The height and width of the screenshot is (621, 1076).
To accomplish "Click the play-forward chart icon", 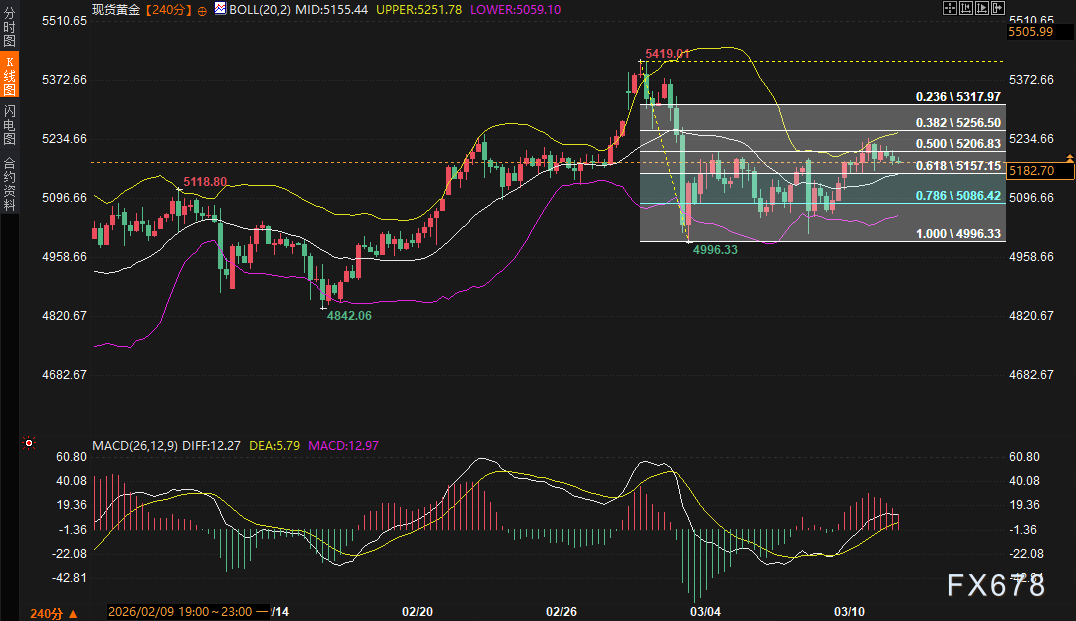I will [x=981, y=8].
